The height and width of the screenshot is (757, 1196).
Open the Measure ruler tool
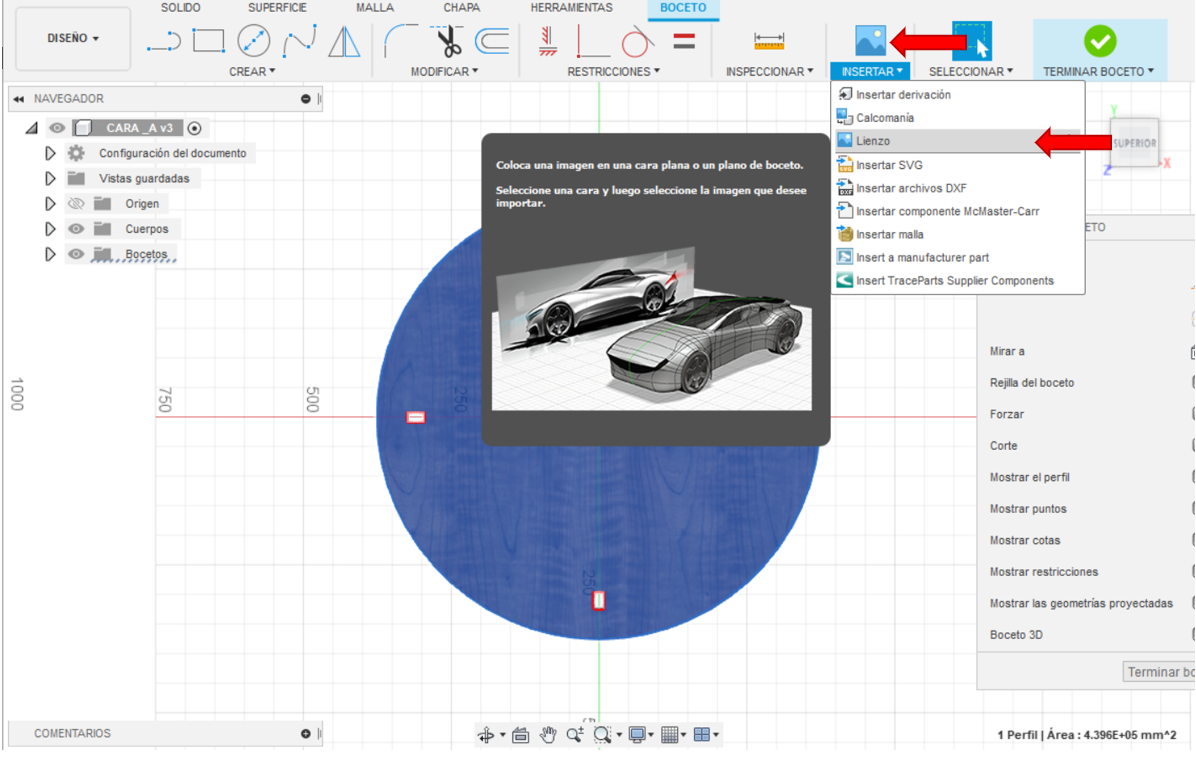(x=769, y=40)
